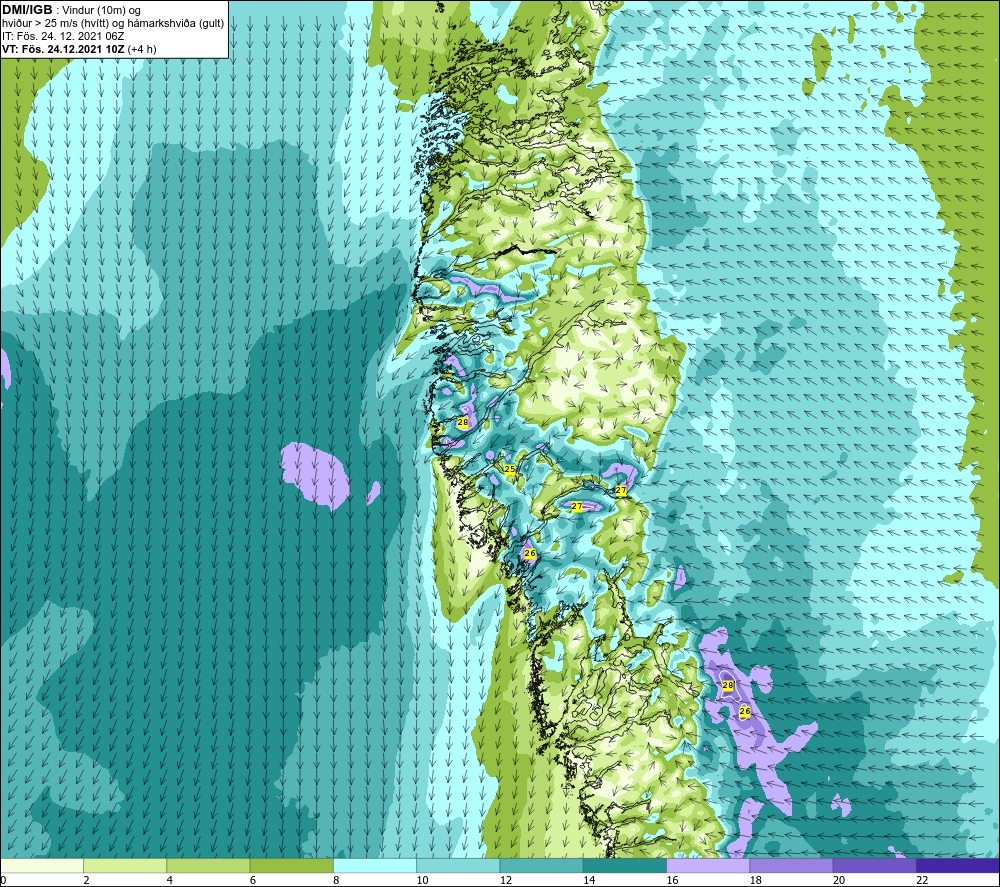The height and width of the screenshot is (887, 1000).
Task: Click the yellow '28' label in offshore purple area
Action: pyautogui.click(x=728, y=685)
